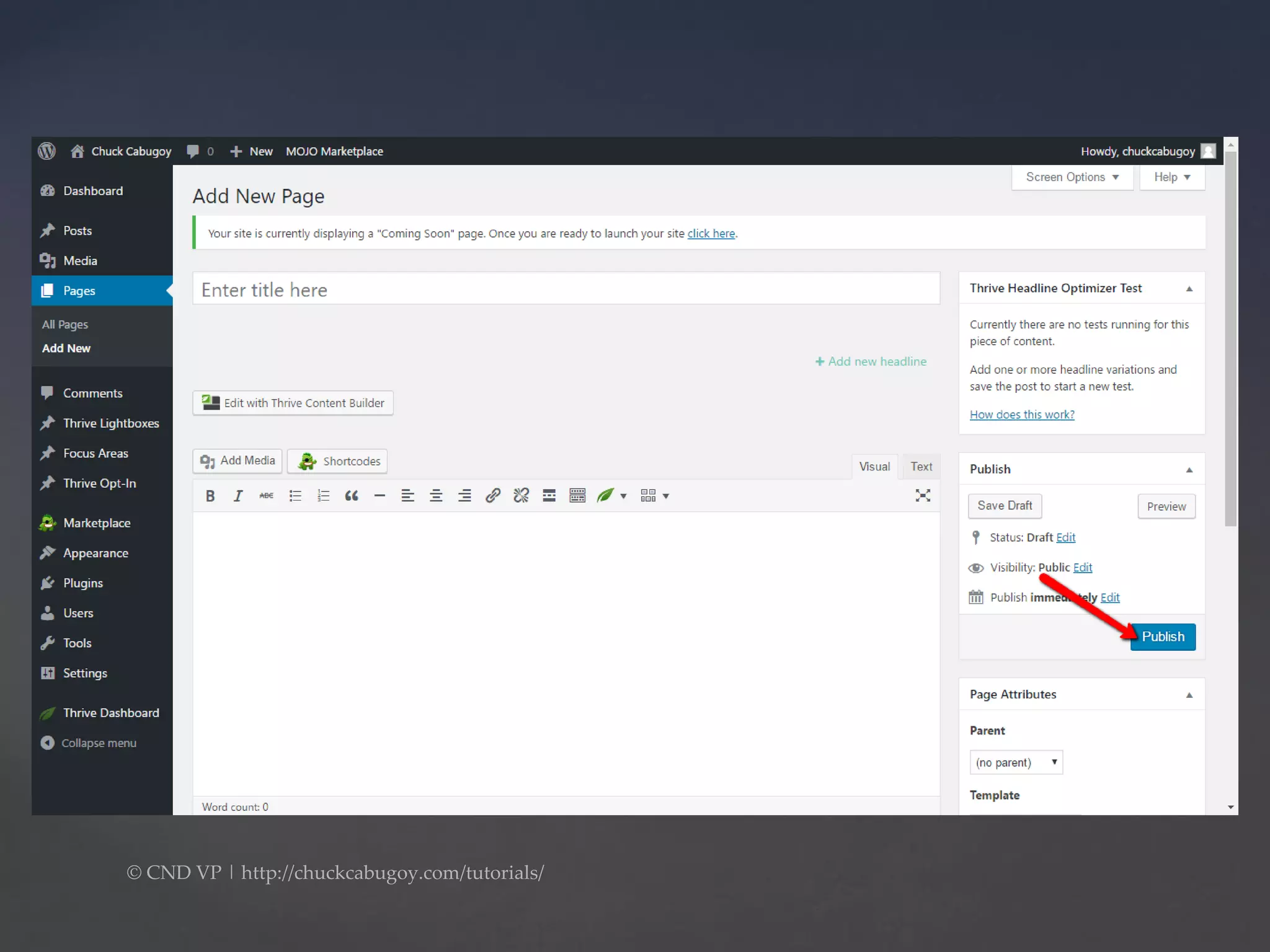This screenshot has height=952, width=1270.
Task: Click the WordPress logo icon
Action: pyautogui.click(x=47, y=151)
